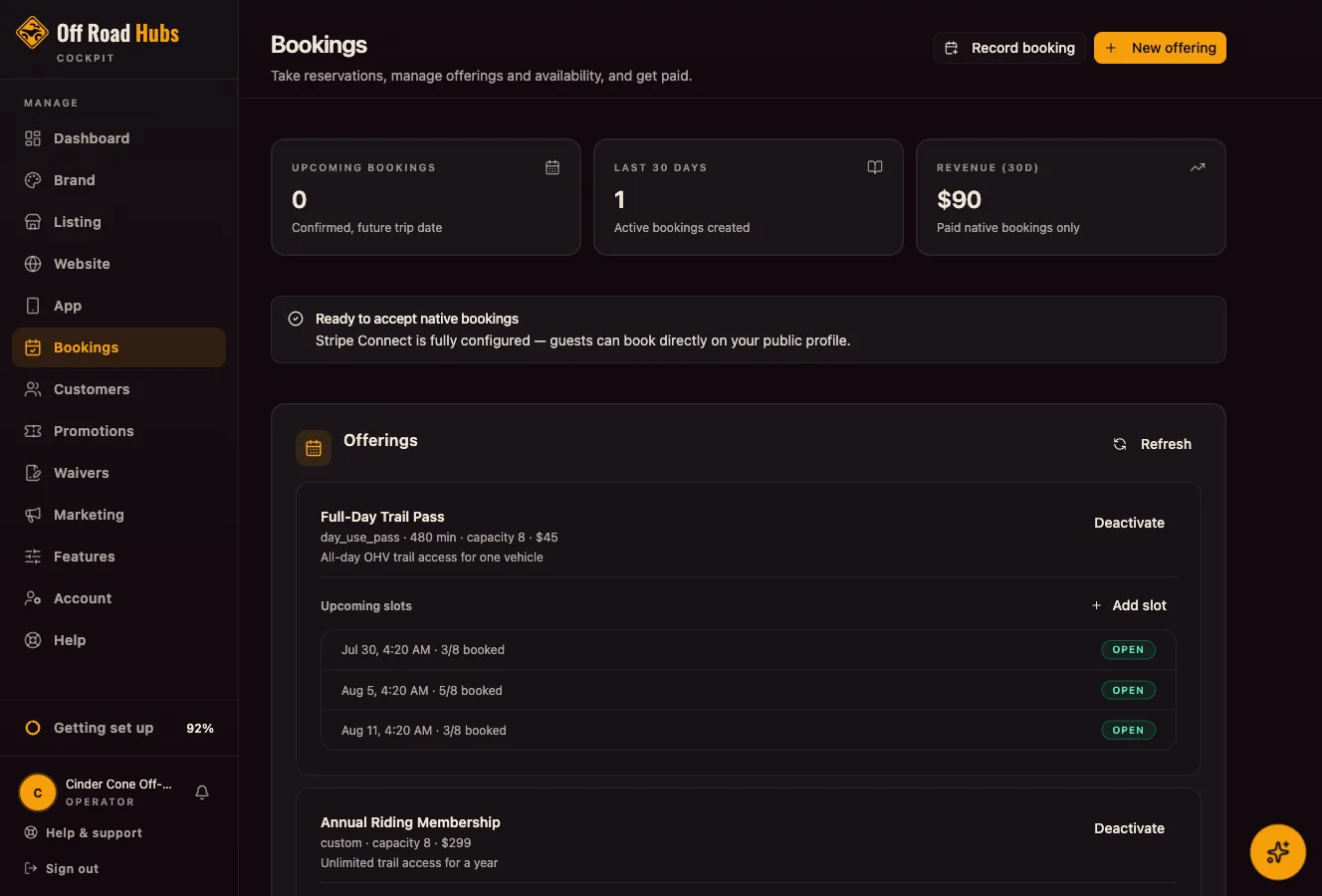Click the Marketing megaphone icon
Image resolution: width=1322 pixels, height=896 pixels.
33,515
